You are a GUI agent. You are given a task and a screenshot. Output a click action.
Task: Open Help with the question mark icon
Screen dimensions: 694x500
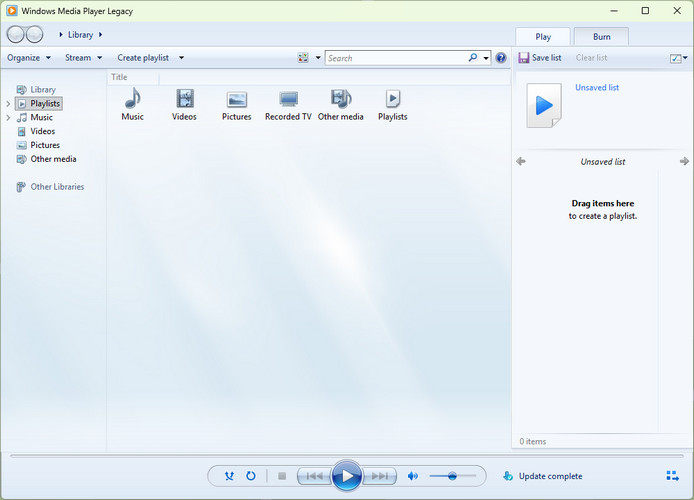pyautogui.click(x=501, y=58)
